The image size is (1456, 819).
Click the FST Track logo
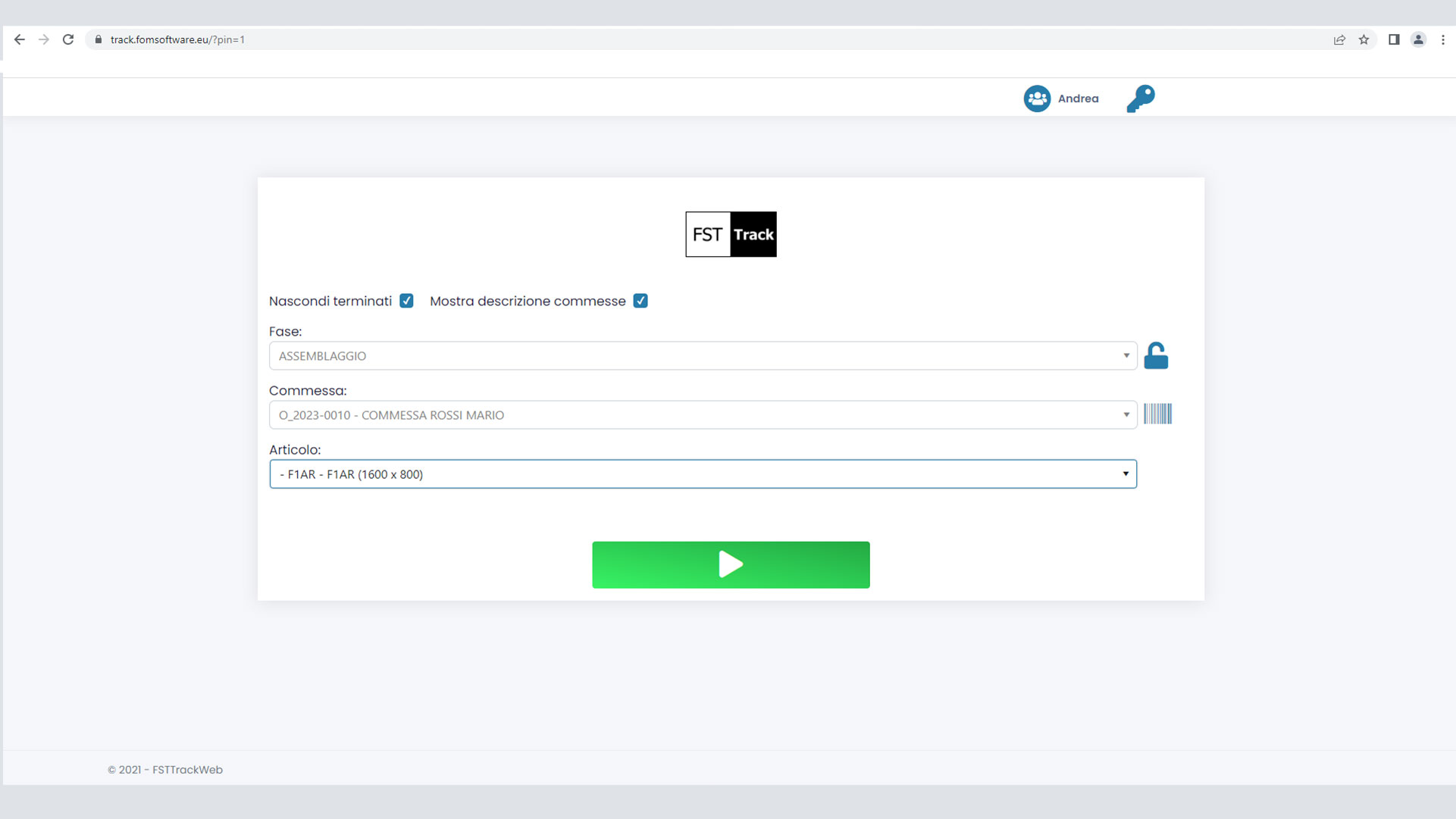pos(731,234)
